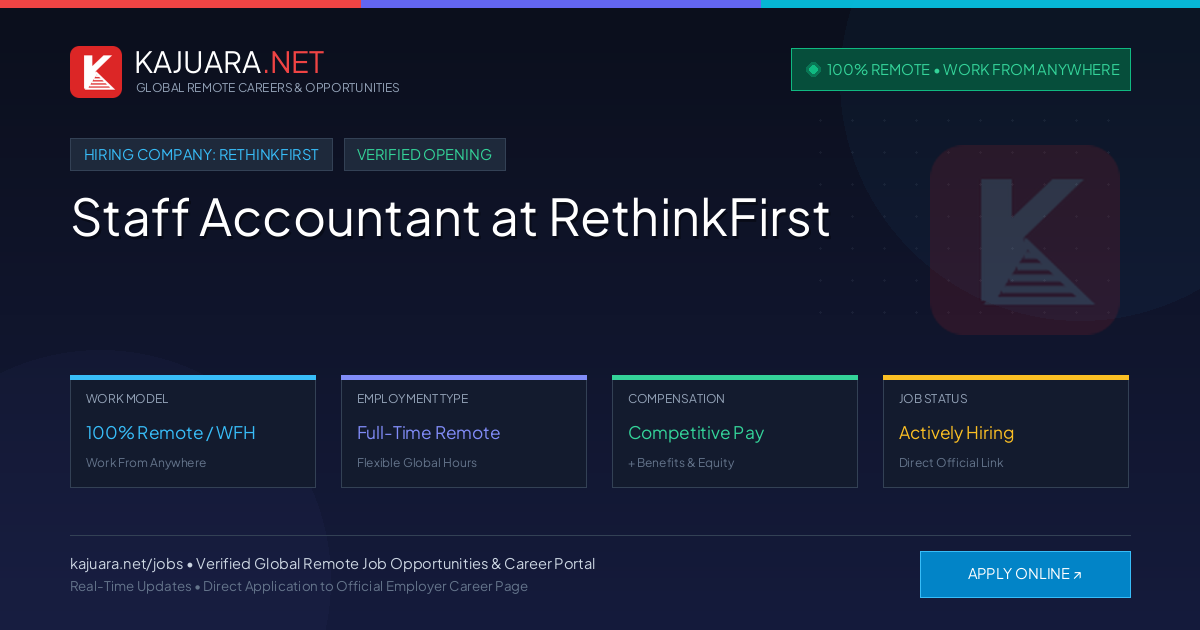Click the Actively Hiring status text
The image size is (1200, 630).
(x=956, y=433)
